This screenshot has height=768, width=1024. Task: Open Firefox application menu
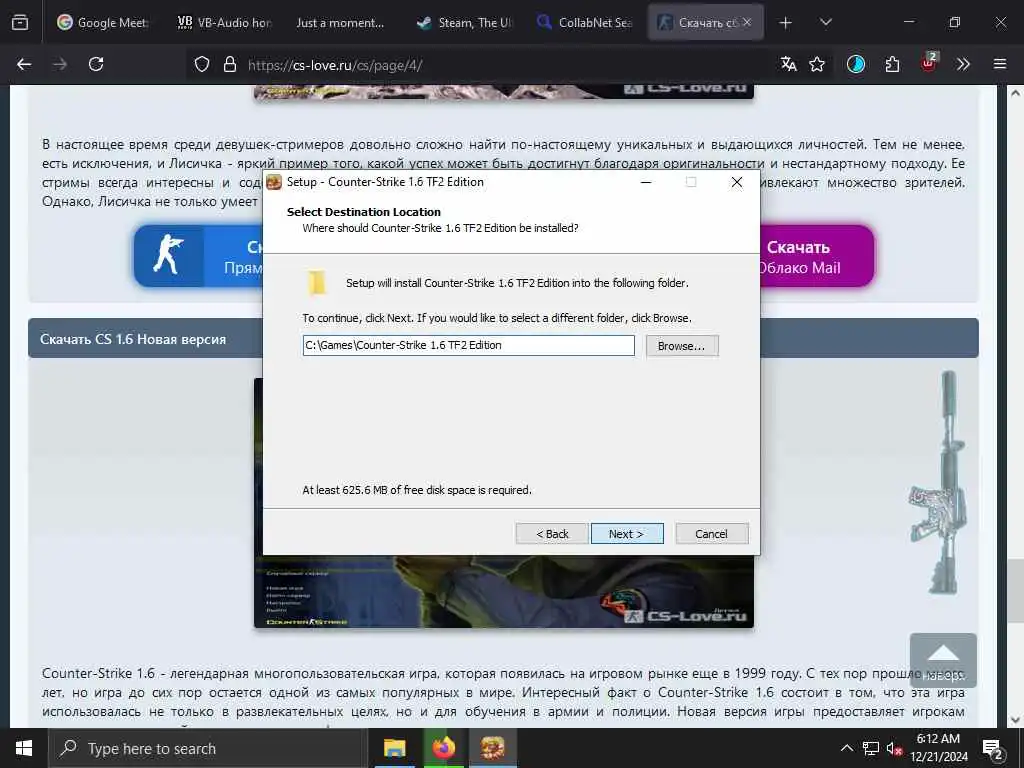[x=1000, y=64]
